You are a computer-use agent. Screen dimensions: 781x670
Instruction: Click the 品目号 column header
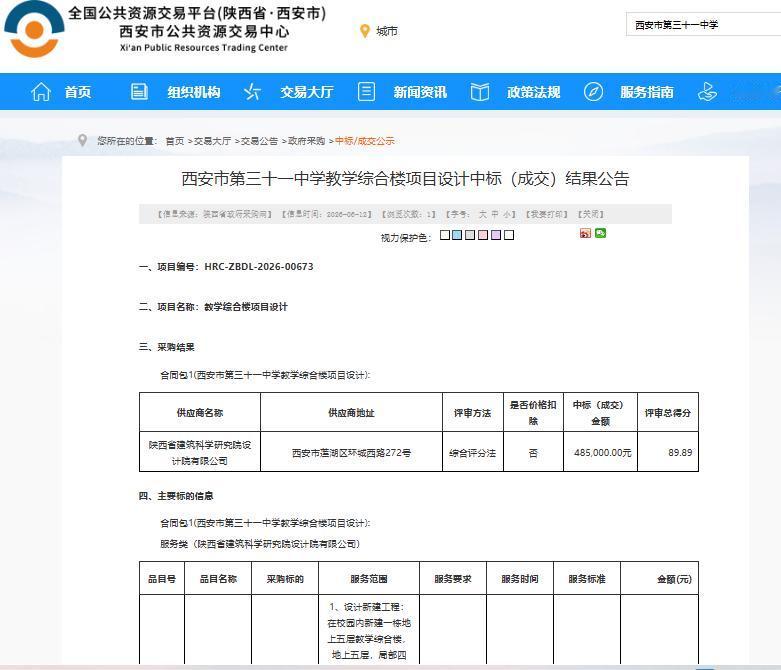[x=162, y=579]
